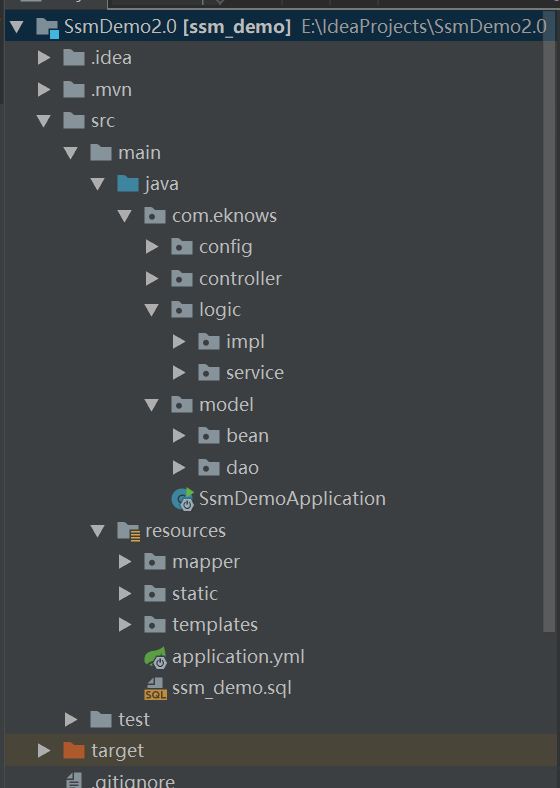Viewport: 560px width, 788px height.
Task: Expand the mapper folder arrow
Action: point(125,562)
